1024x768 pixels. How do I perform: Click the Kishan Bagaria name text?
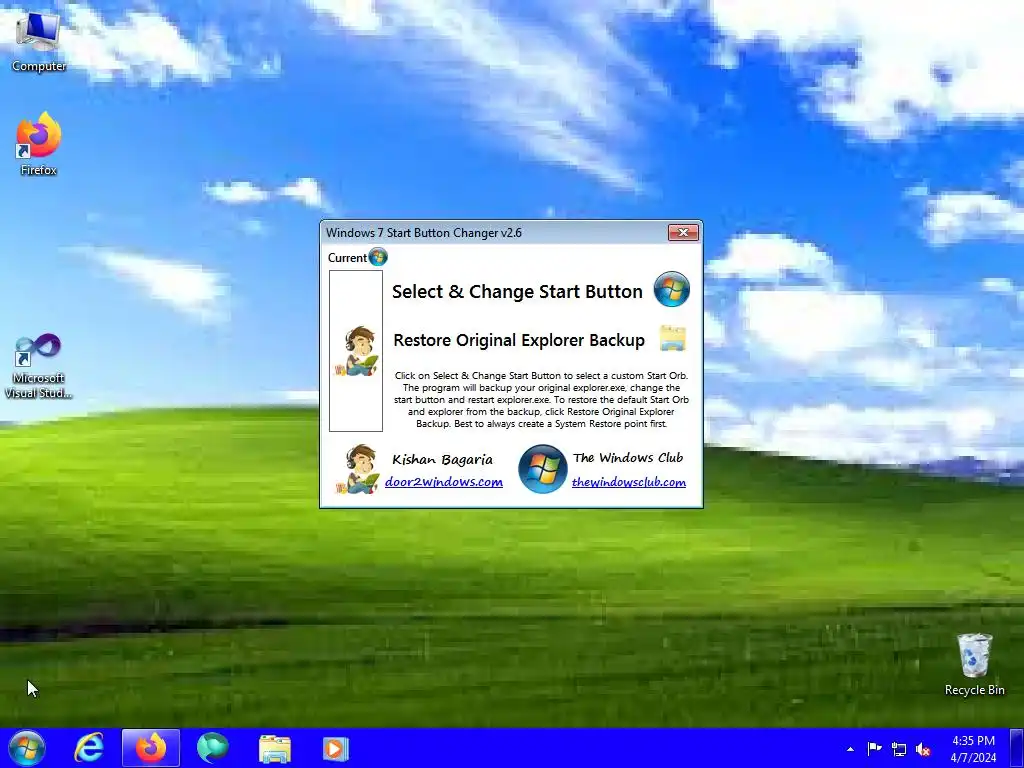(442, 459)
